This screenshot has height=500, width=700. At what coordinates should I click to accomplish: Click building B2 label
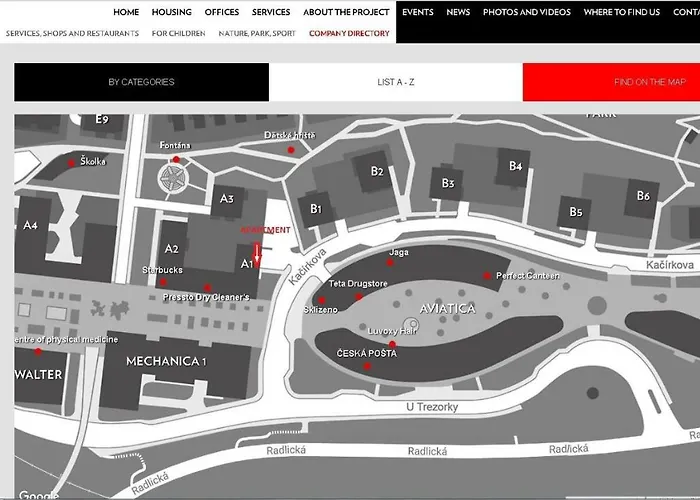point(377,171)
